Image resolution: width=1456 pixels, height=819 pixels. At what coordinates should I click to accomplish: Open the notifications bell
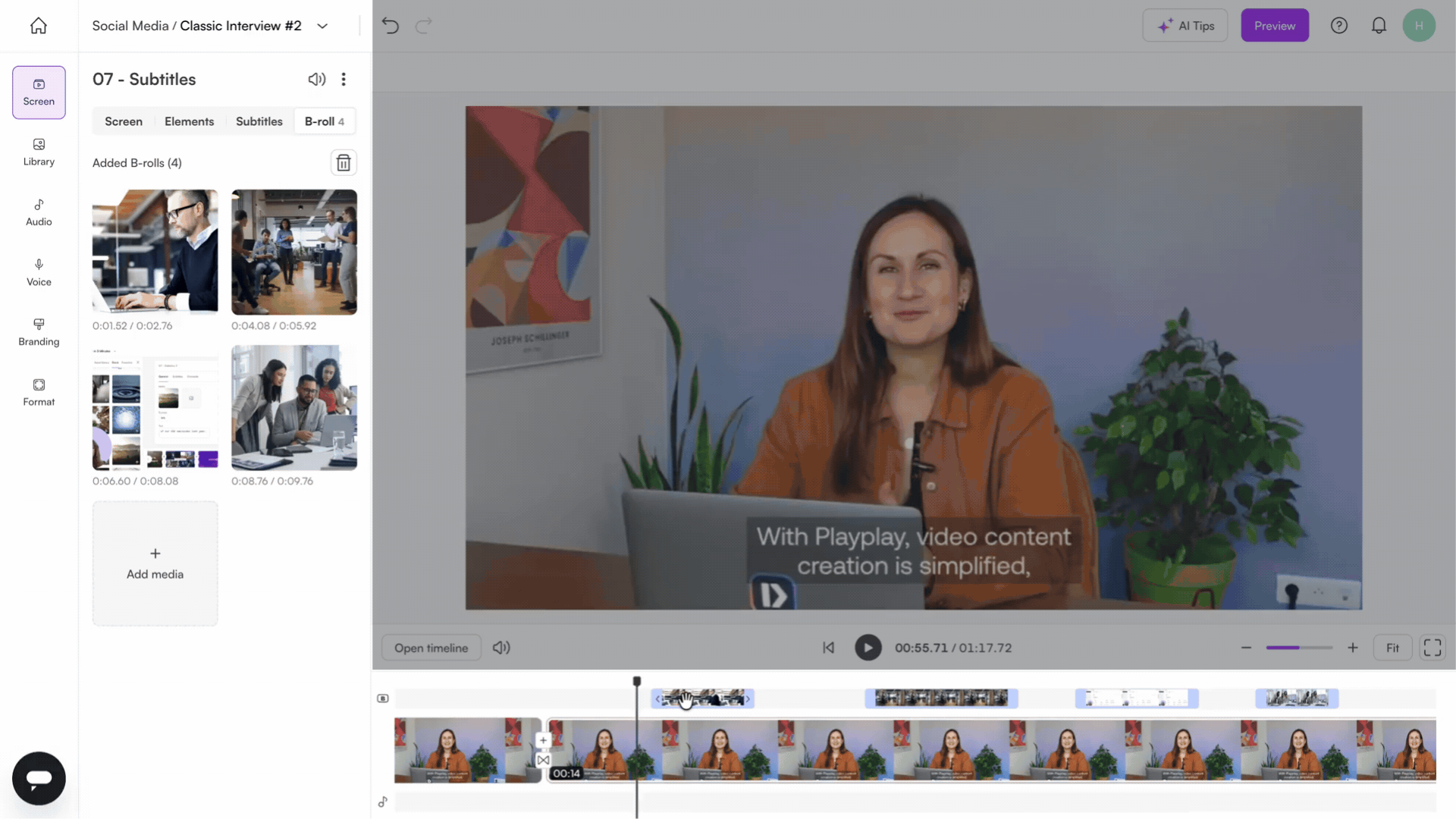(x=1379, y=26)
